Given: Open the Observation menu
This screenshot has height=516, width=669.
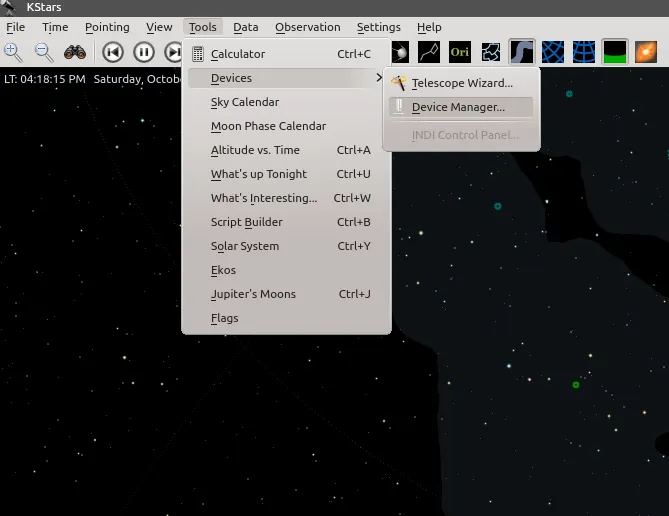Looking at the screenshot, I should click(x=308, y=27).
